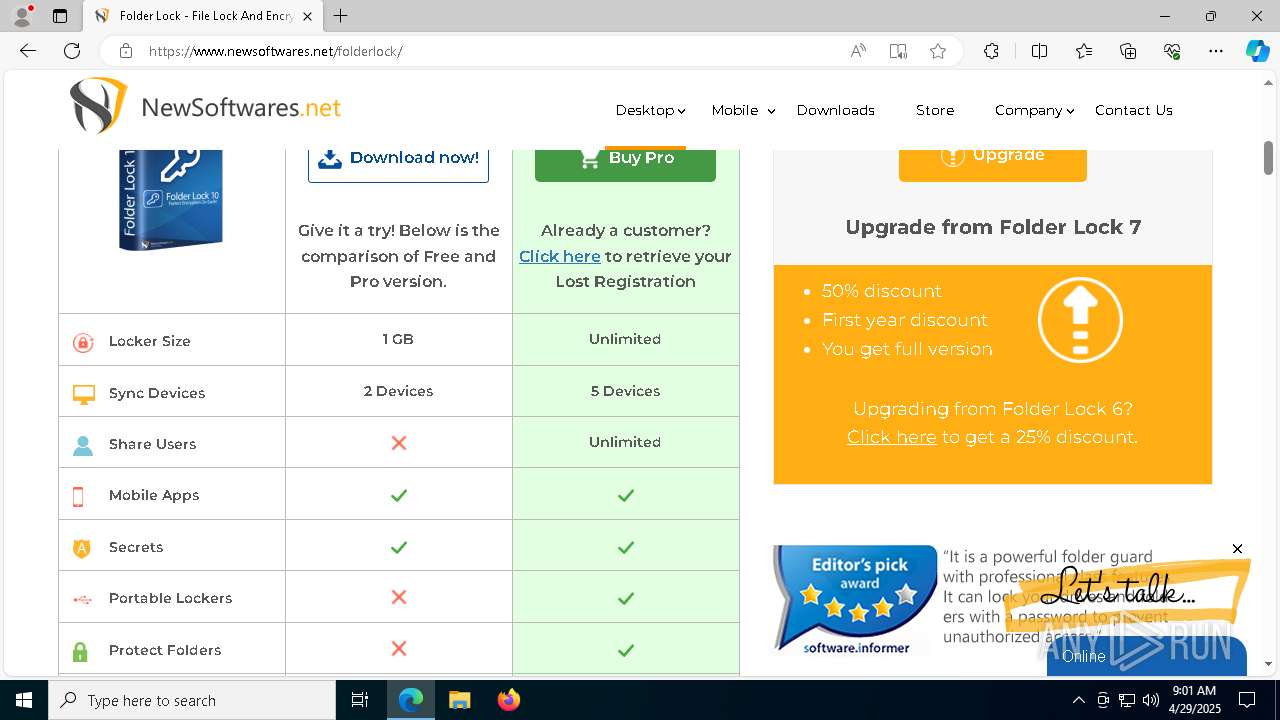Open File Explorer from taskbar
This screenshot has width=1280, height=720.
(x=459, y=700)
